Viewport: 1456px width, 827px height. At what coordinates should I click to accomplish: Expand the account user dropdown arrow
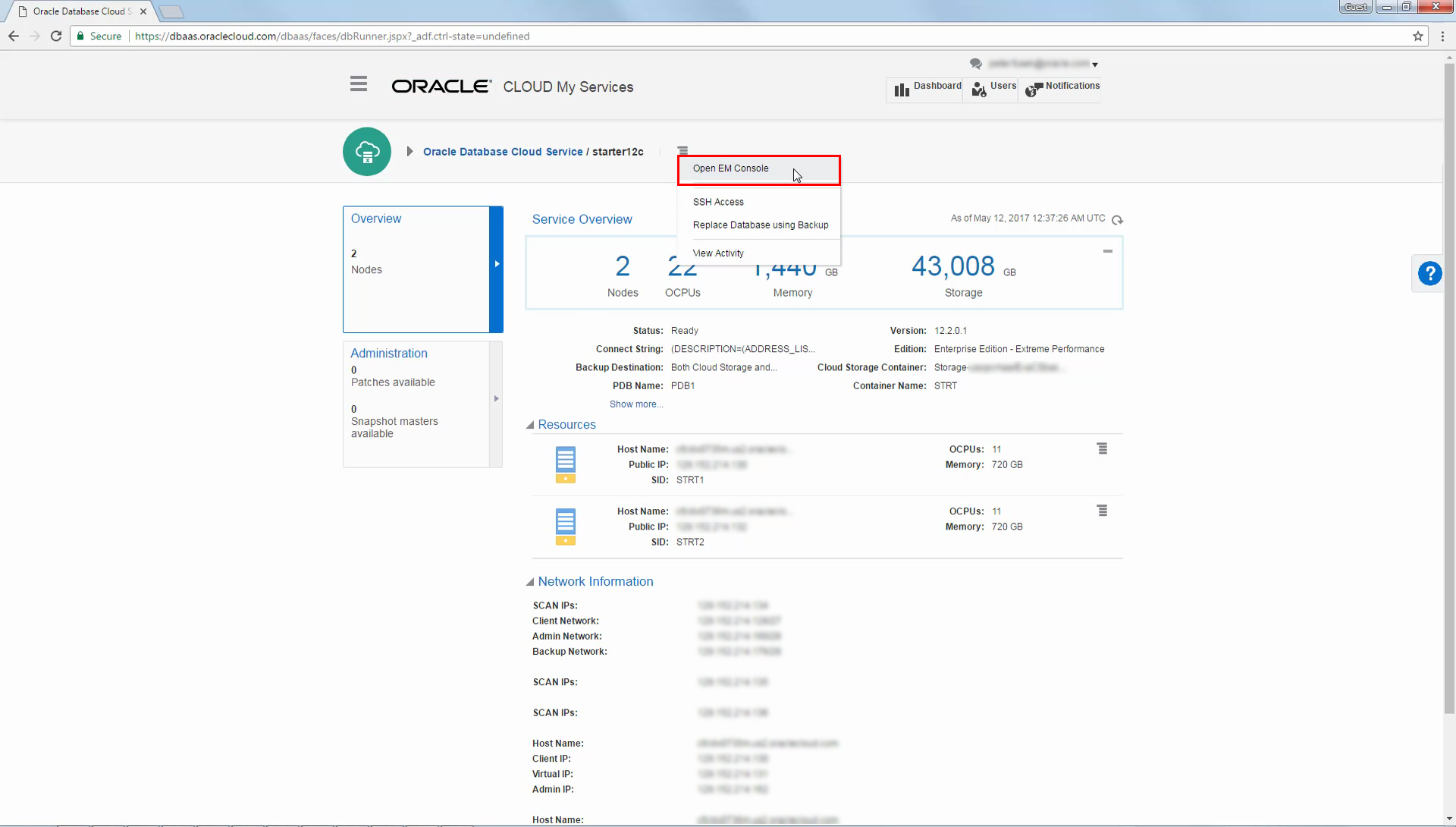(x=1095, y=65)
